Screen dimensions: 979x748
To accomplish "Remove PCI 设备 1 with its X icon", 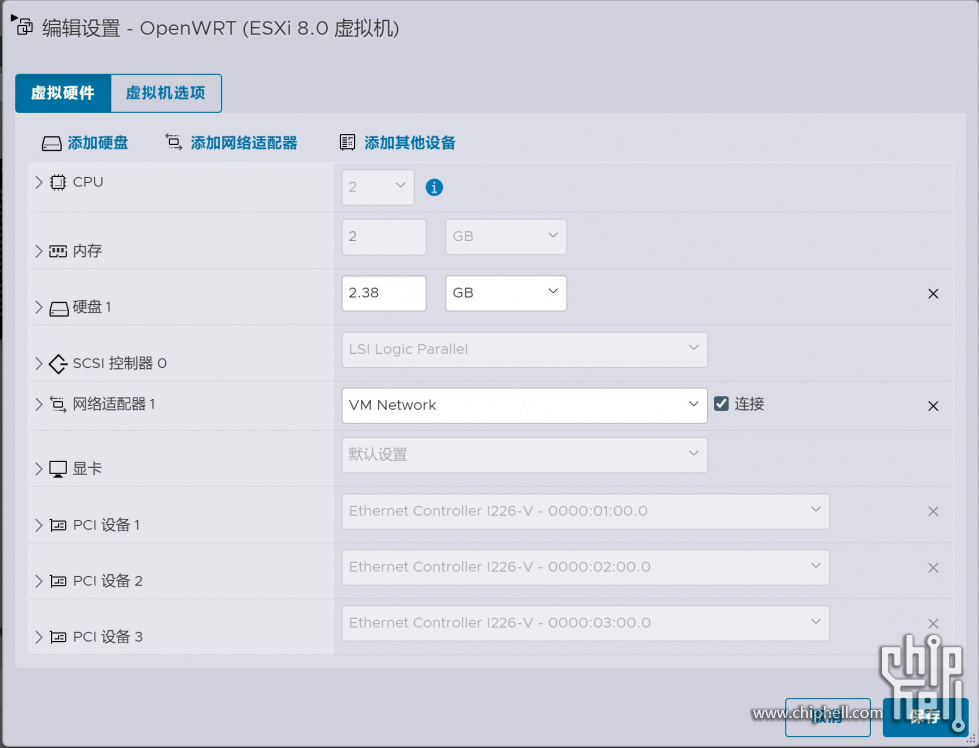I will [933, 511].
